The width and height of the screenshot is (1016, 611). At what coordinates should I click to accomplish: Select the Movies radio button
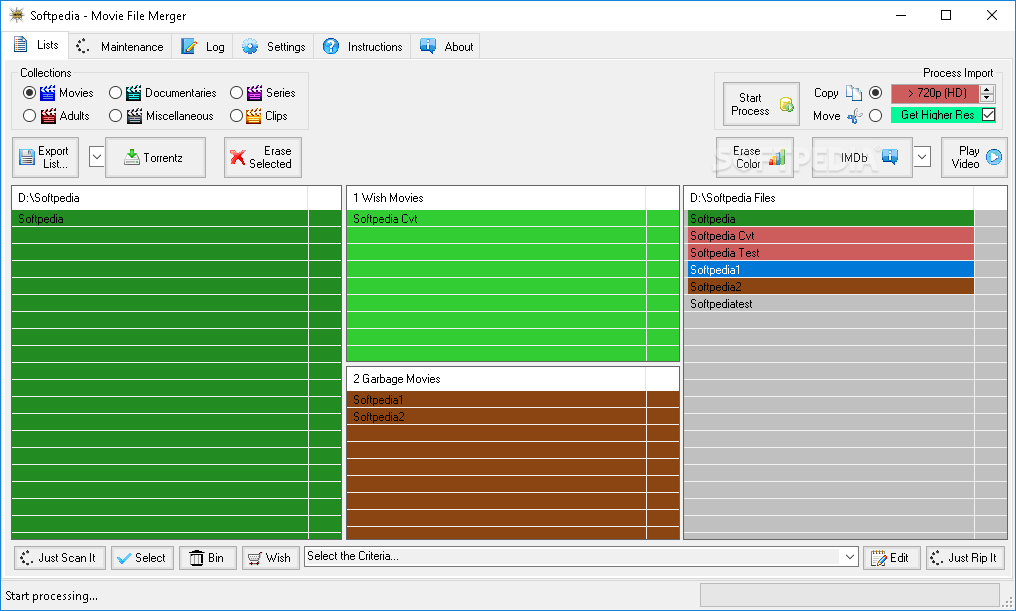click(29, 93)
